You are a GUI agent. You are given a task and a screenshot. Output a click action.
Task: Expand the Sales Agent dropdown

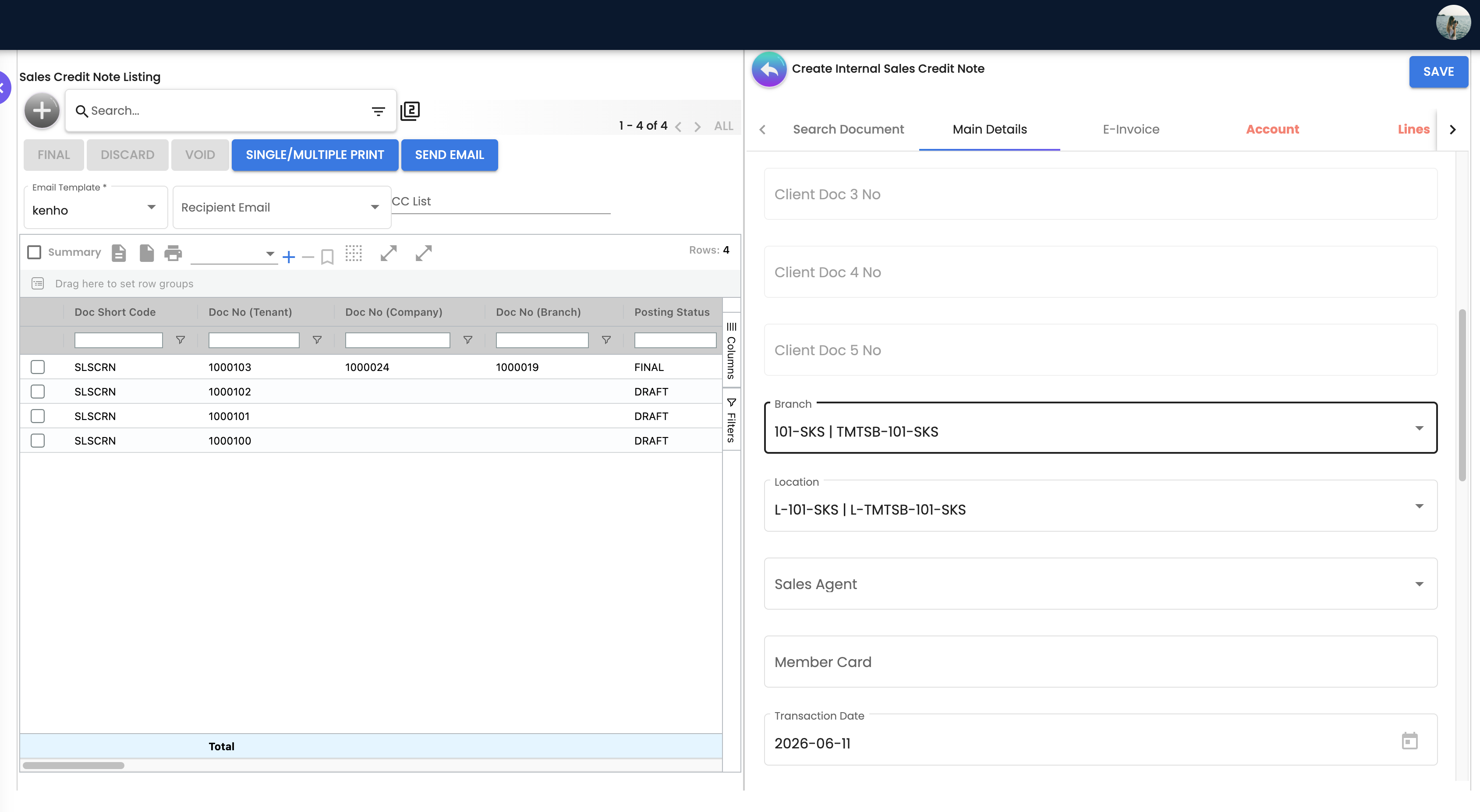1101,584
